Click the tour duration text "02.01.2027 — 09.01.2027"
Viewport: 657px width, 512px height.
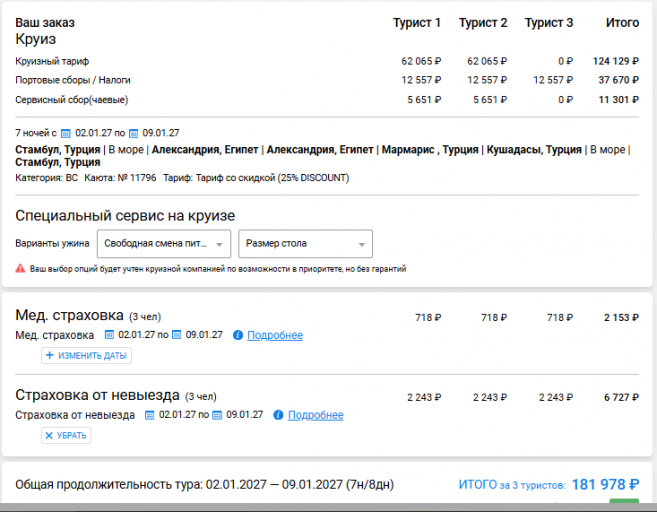(x=274, y=484)
